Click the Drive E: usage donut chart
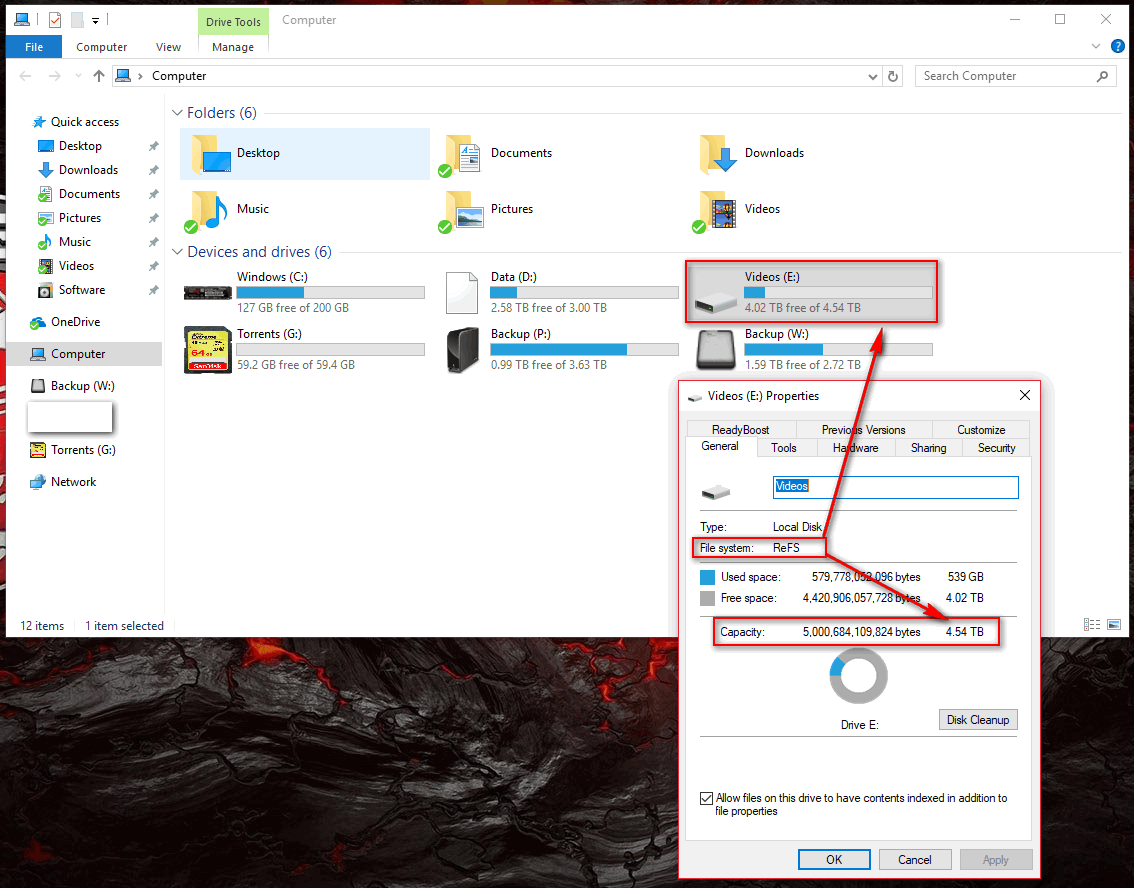The height and width of the screenshot is (888, 1134). (858, 676)
